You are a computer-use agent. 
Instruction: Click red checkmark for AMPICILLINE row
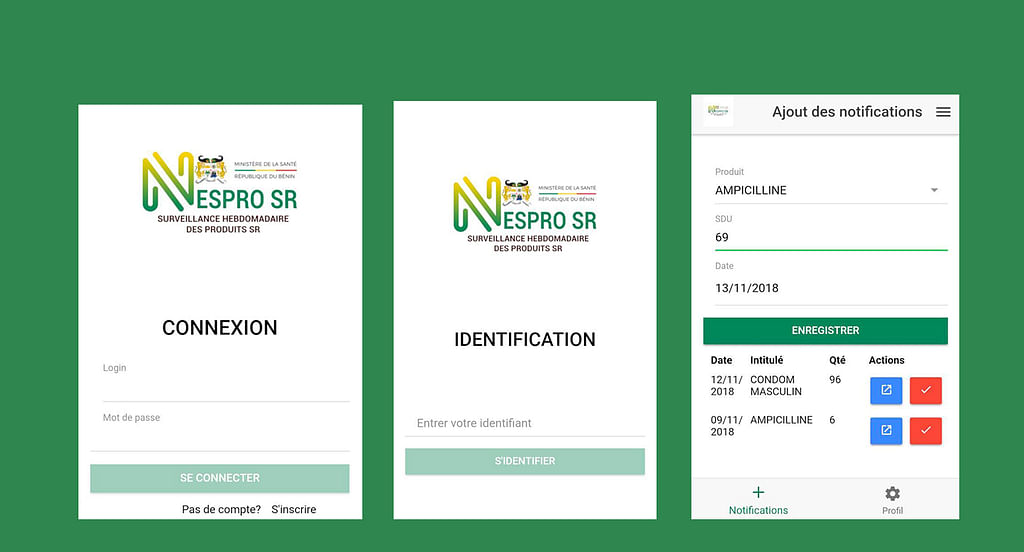pyautogui.click(x=926, y=431)
